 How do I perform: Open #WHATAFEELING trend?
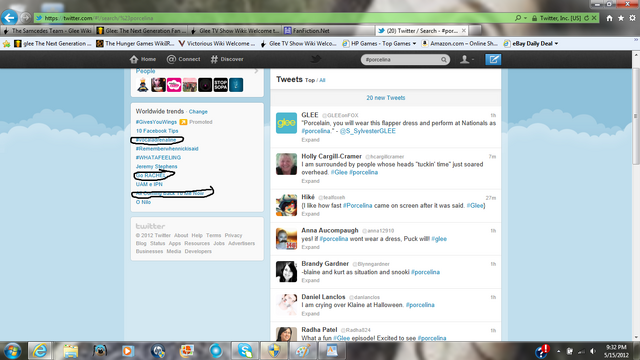click(158, 158)
